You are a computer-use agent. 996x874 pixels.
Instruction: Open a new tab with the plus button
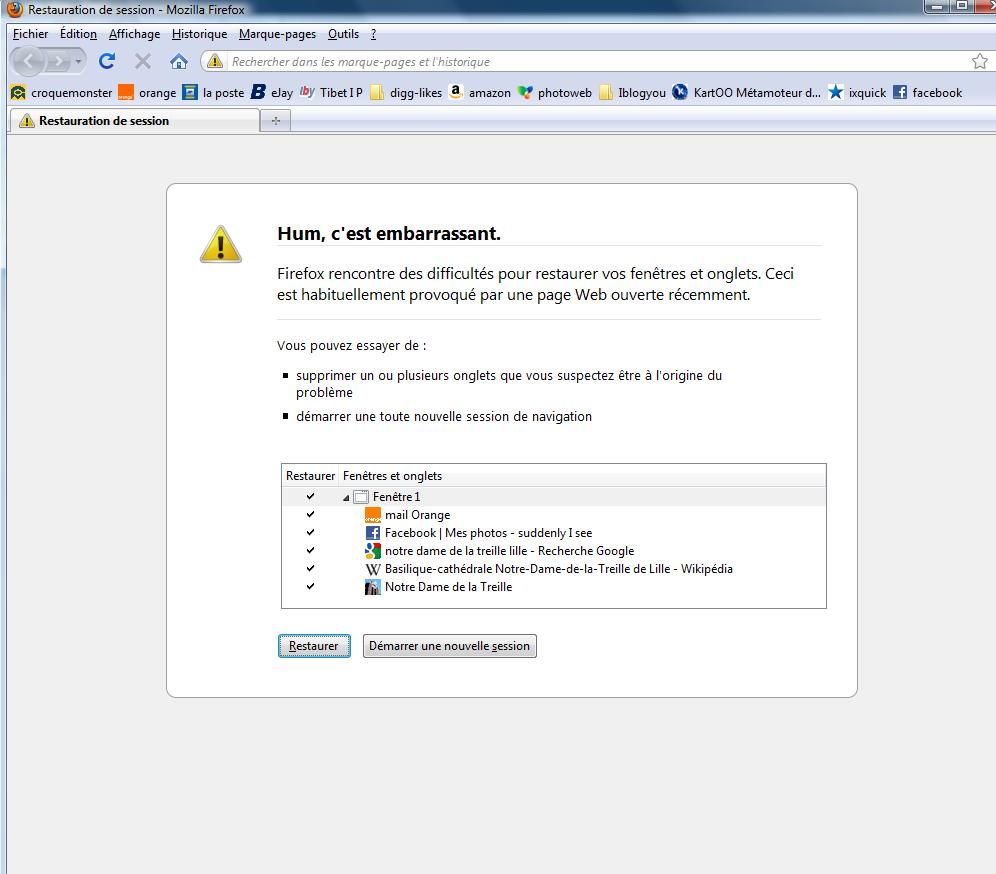pos(276,121)
